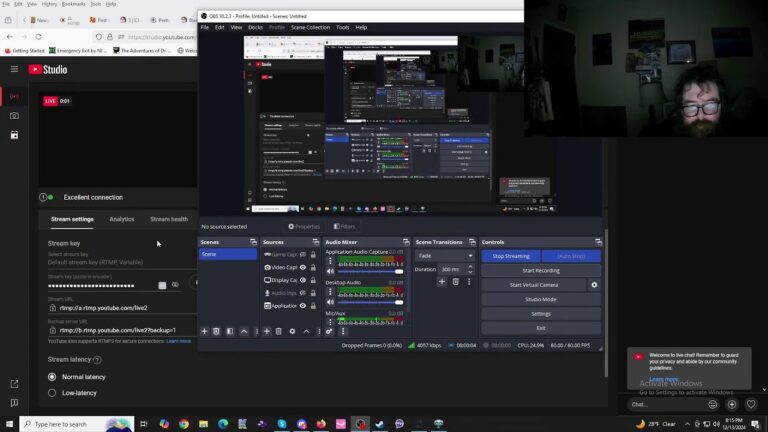Click Start Recording in OBS Controls
This screenshot has height=432, width=768.
pos(541,270)
